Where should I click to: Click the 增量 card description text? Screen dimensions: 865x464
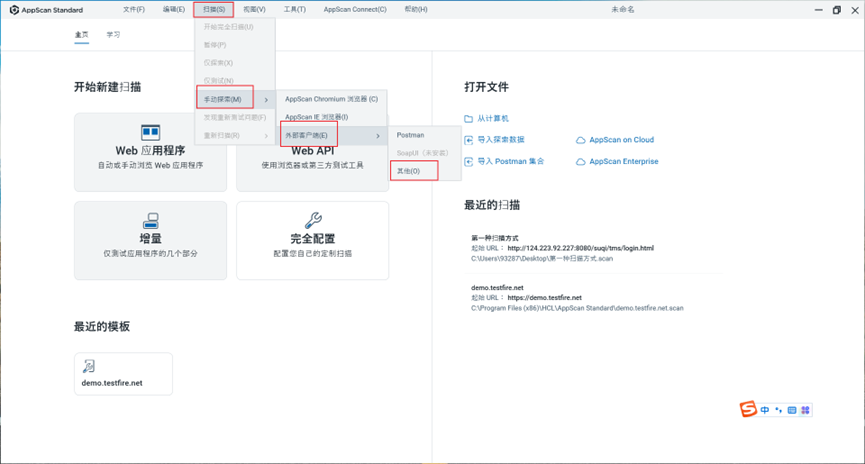pos(151,254)
